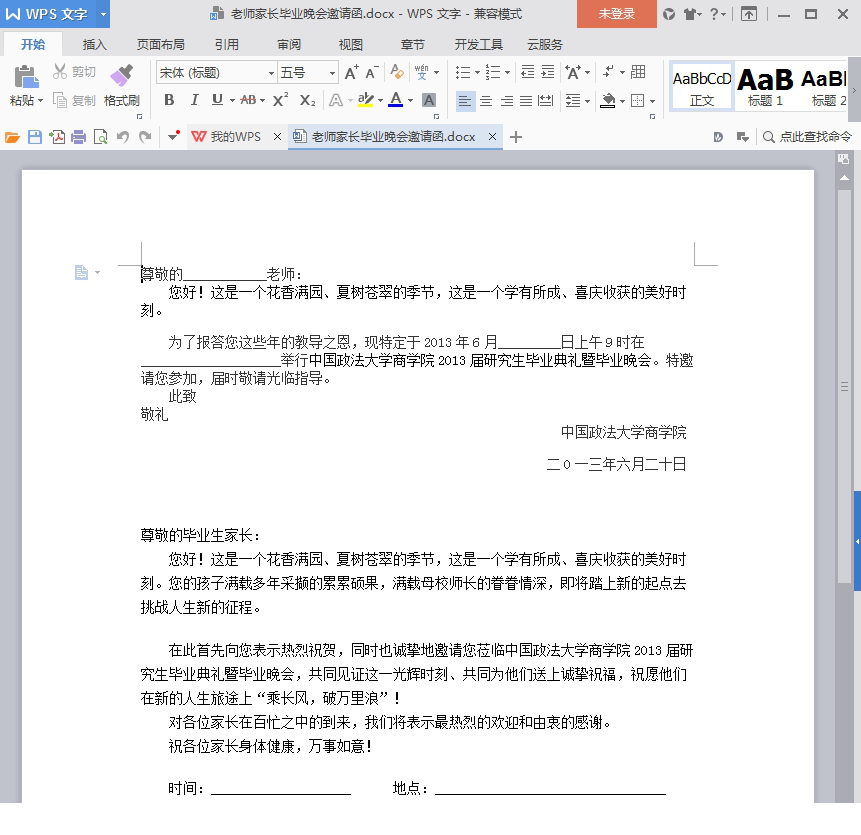Click the ribbon collapse upload-arrow icon
861x835 pixels.
749,14
